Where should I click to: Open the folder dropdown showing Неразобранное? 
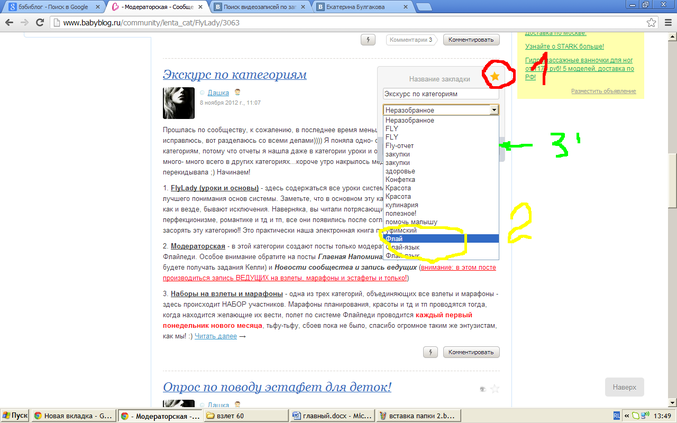click(440, 109)
